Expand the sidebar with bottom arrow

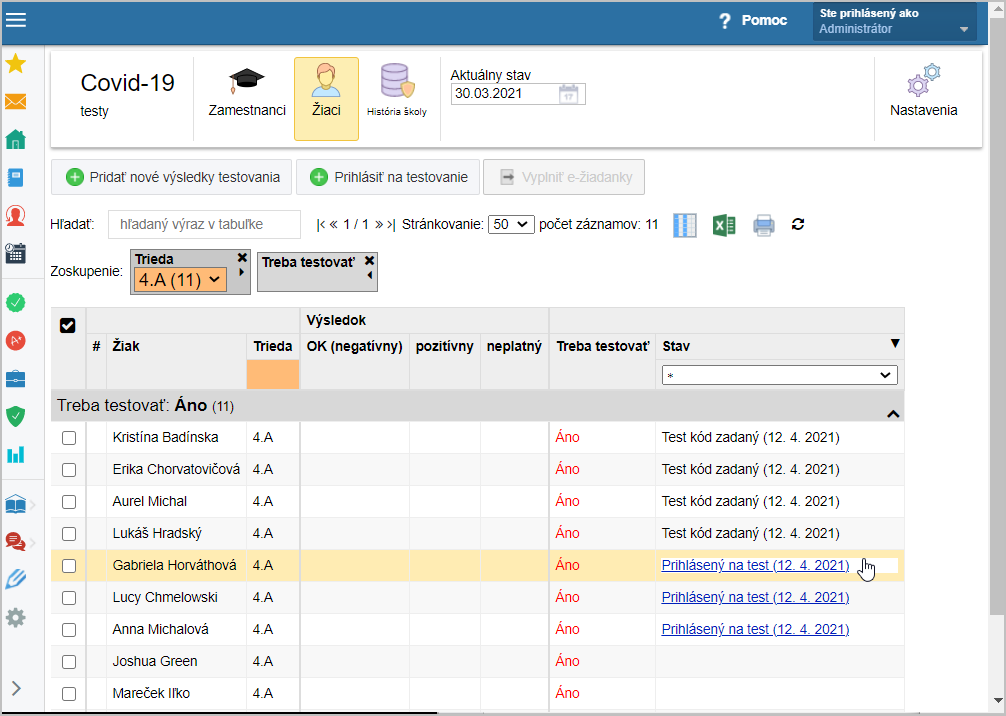(x=17, y=688)
